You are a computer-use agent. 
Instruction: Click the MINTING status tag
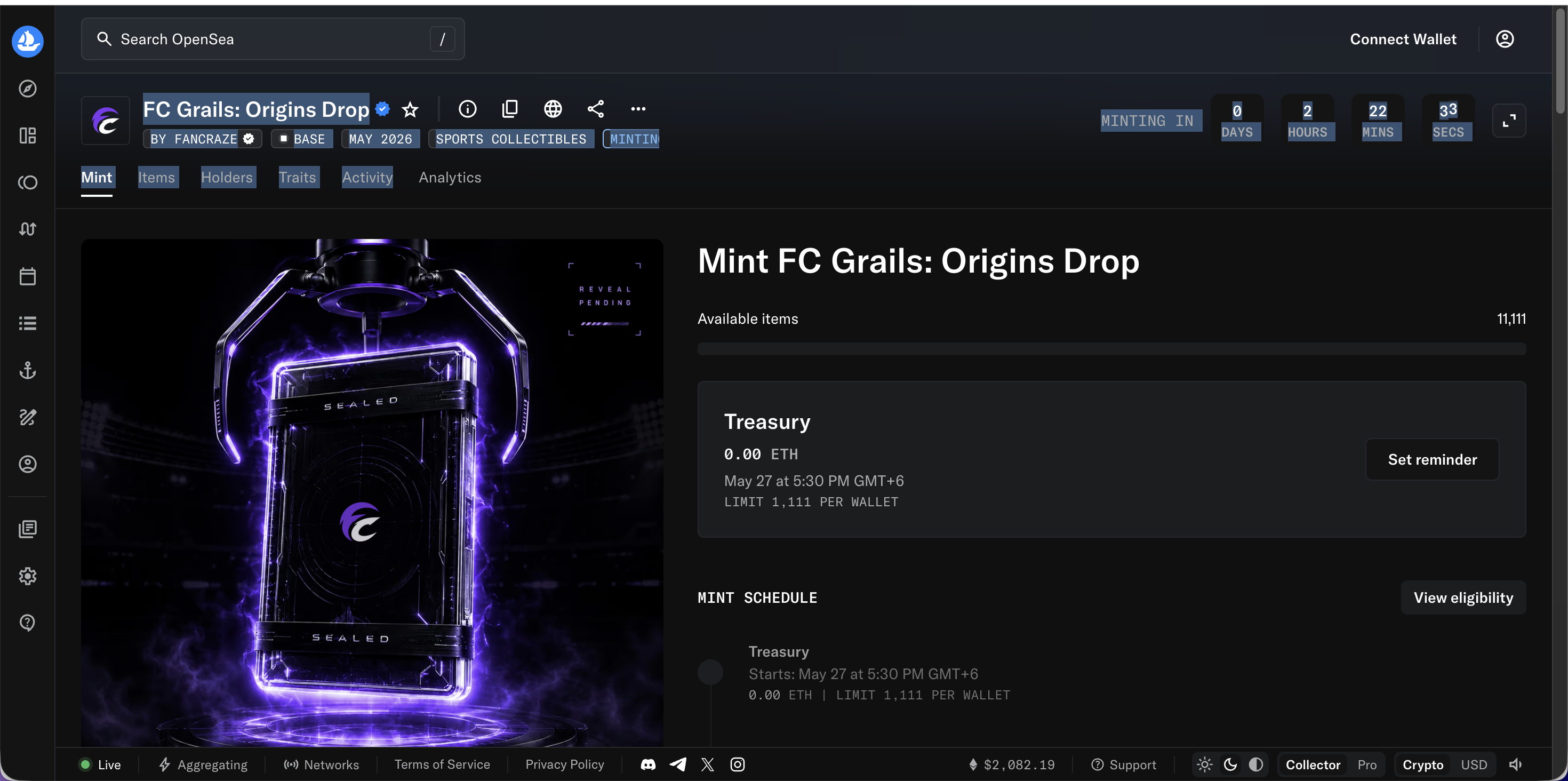click(631, 139)
